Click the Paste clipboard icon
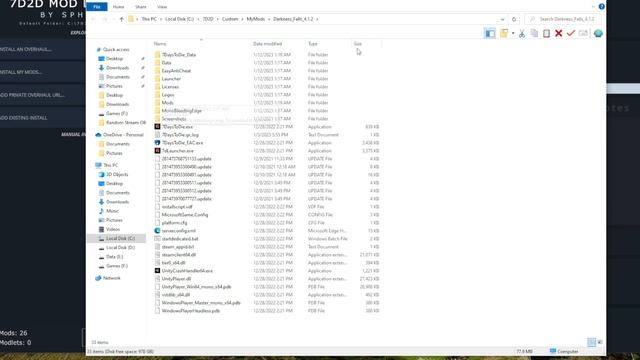Image resolution: width=640 pixels, height=360 pixels. click(546, 33)
